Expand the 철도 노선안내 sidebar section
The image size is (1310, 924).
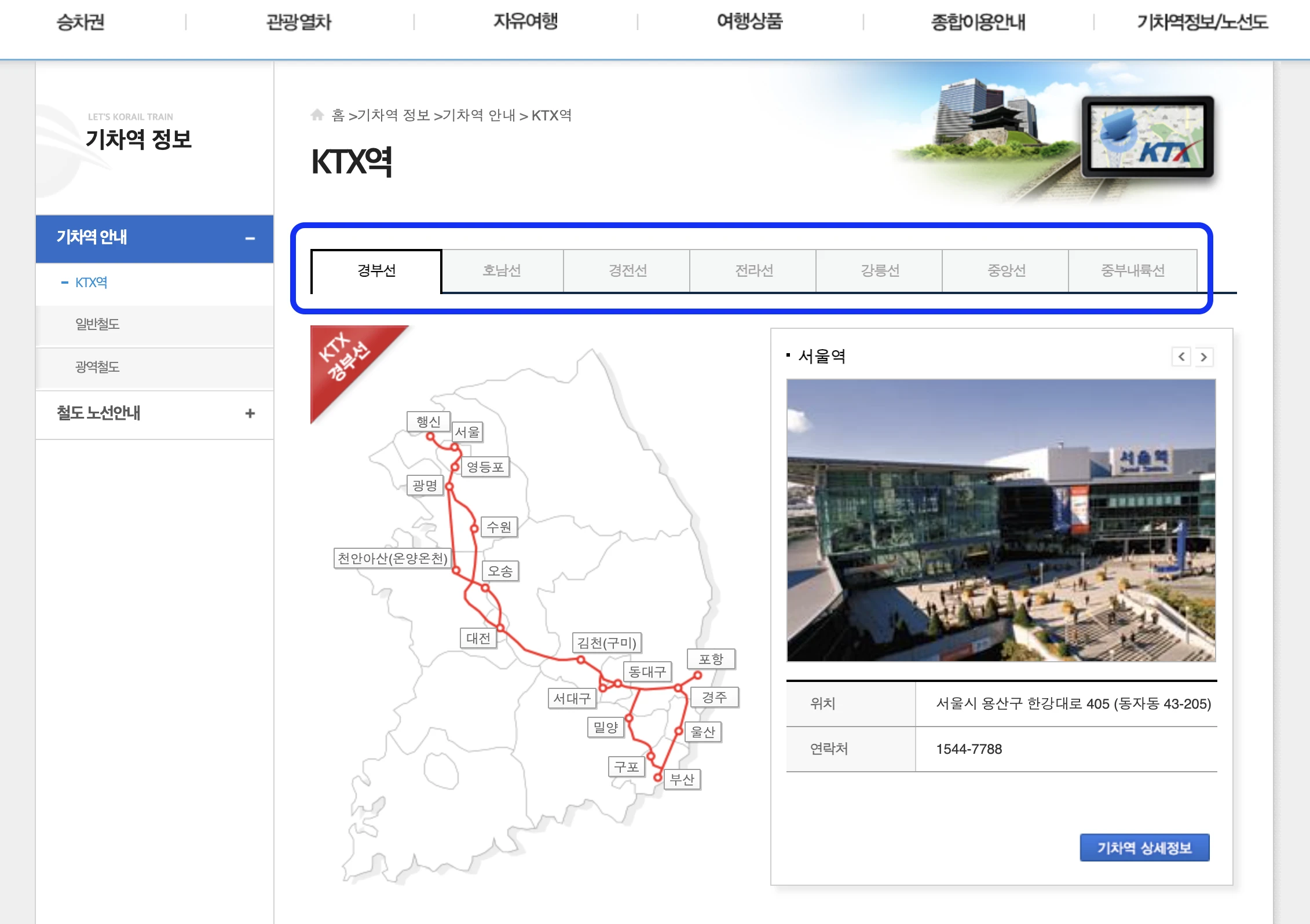pyautogui.click(x=251, y=413)
